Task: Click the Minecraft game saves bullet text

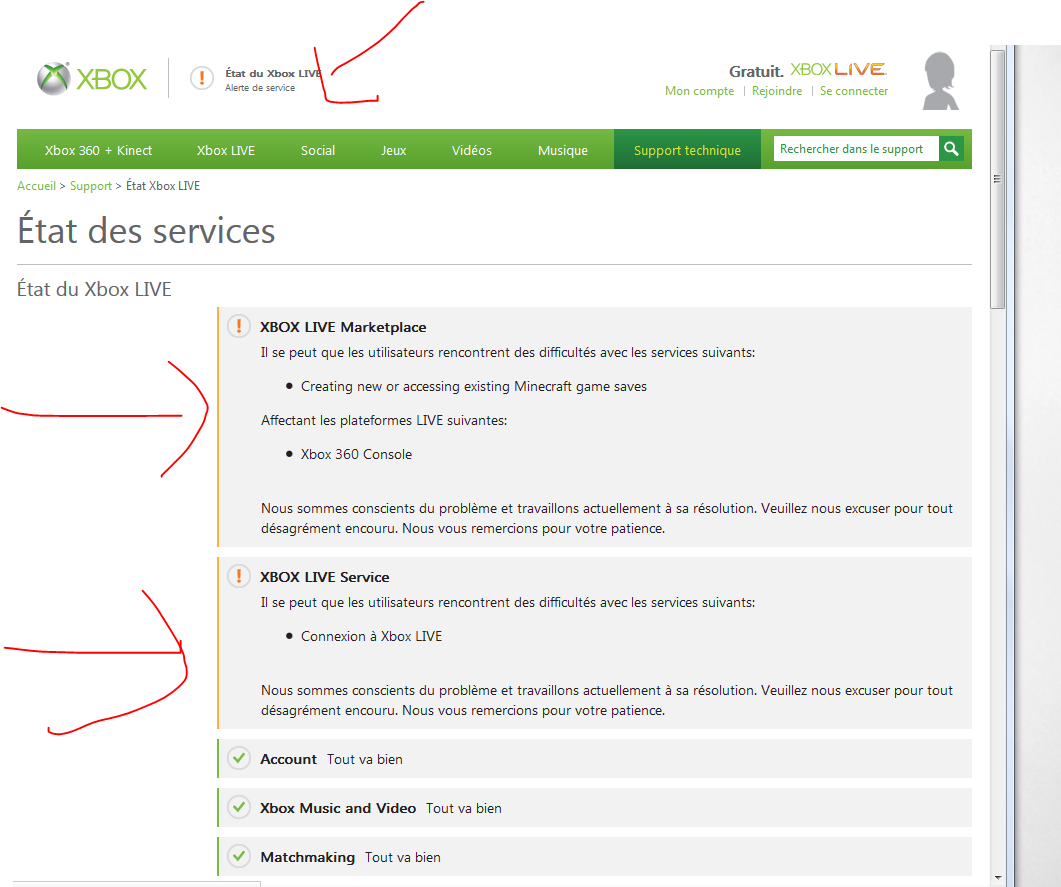Action: point(474,386)
